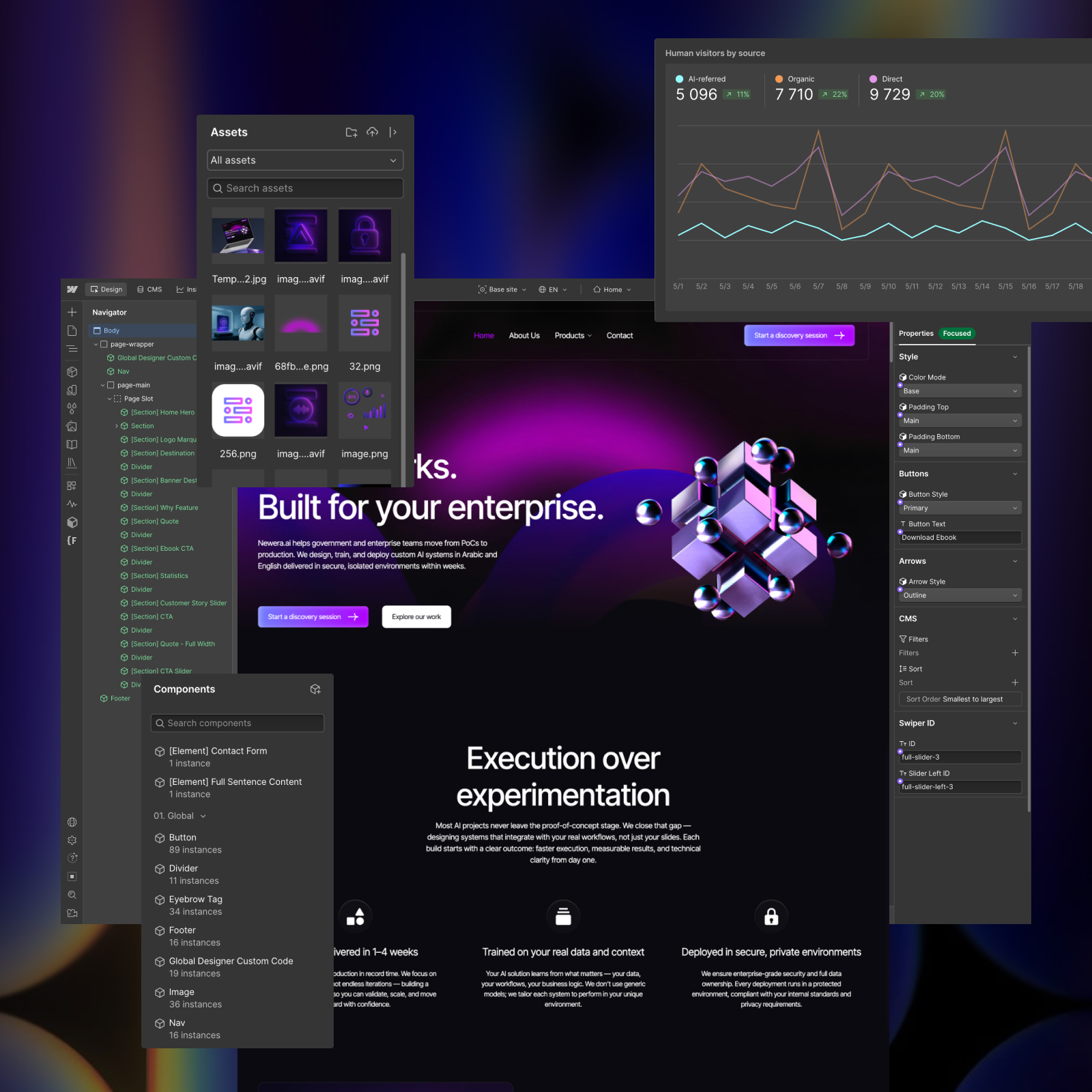Open the Navigator icon in left sidebar
This screenshot has width=1092, height=1092.
click(72, 349)
